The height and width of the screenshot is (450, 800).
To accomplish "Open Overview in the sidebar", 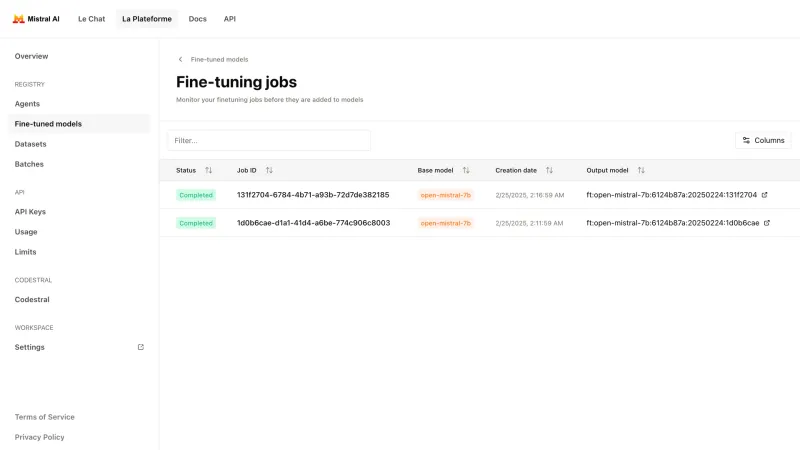I will coord(31,56).
